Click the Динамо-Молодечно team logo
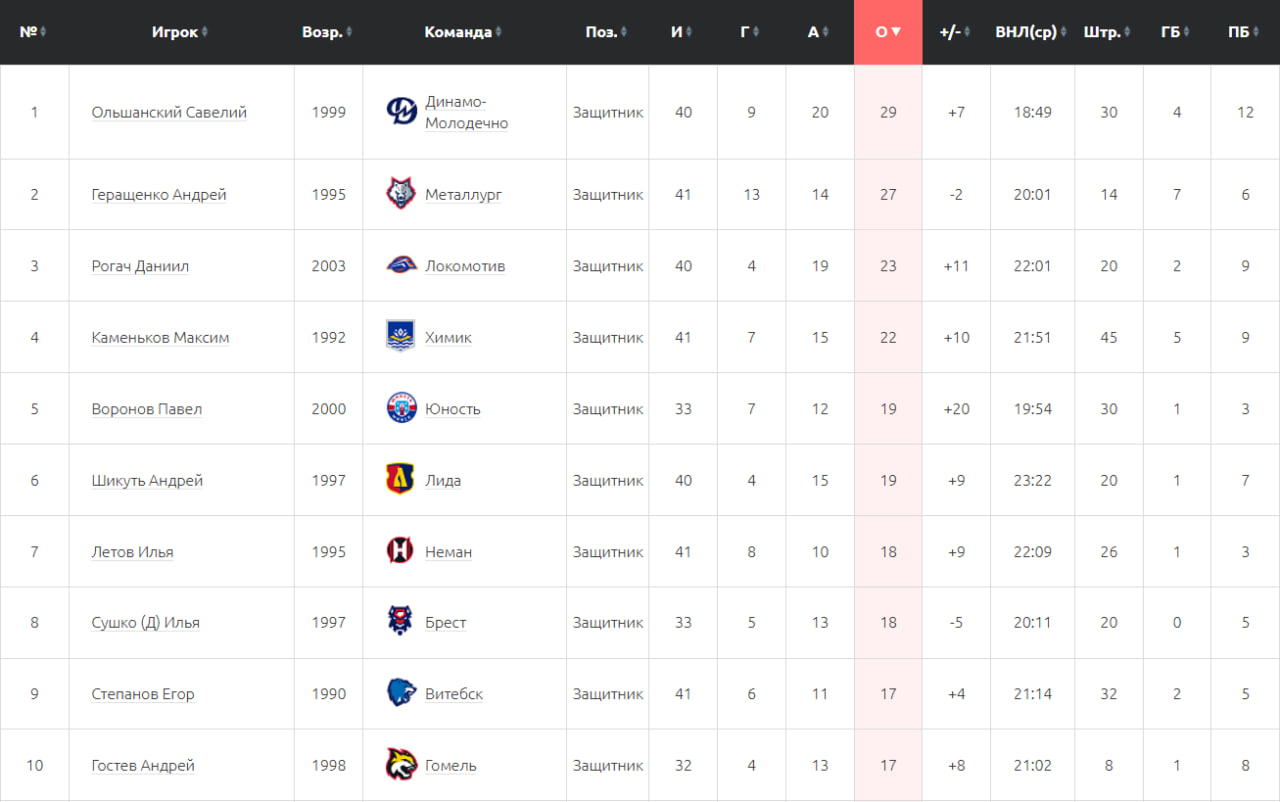 (402, 112)
